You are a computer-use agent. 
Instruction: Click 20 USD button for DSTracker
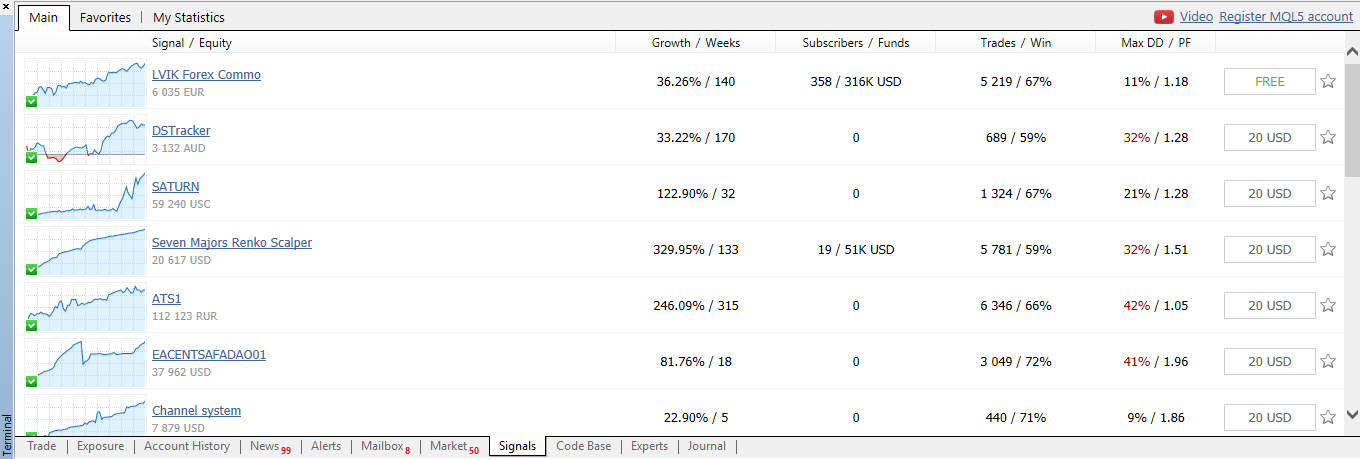[x=1269, y=138]
